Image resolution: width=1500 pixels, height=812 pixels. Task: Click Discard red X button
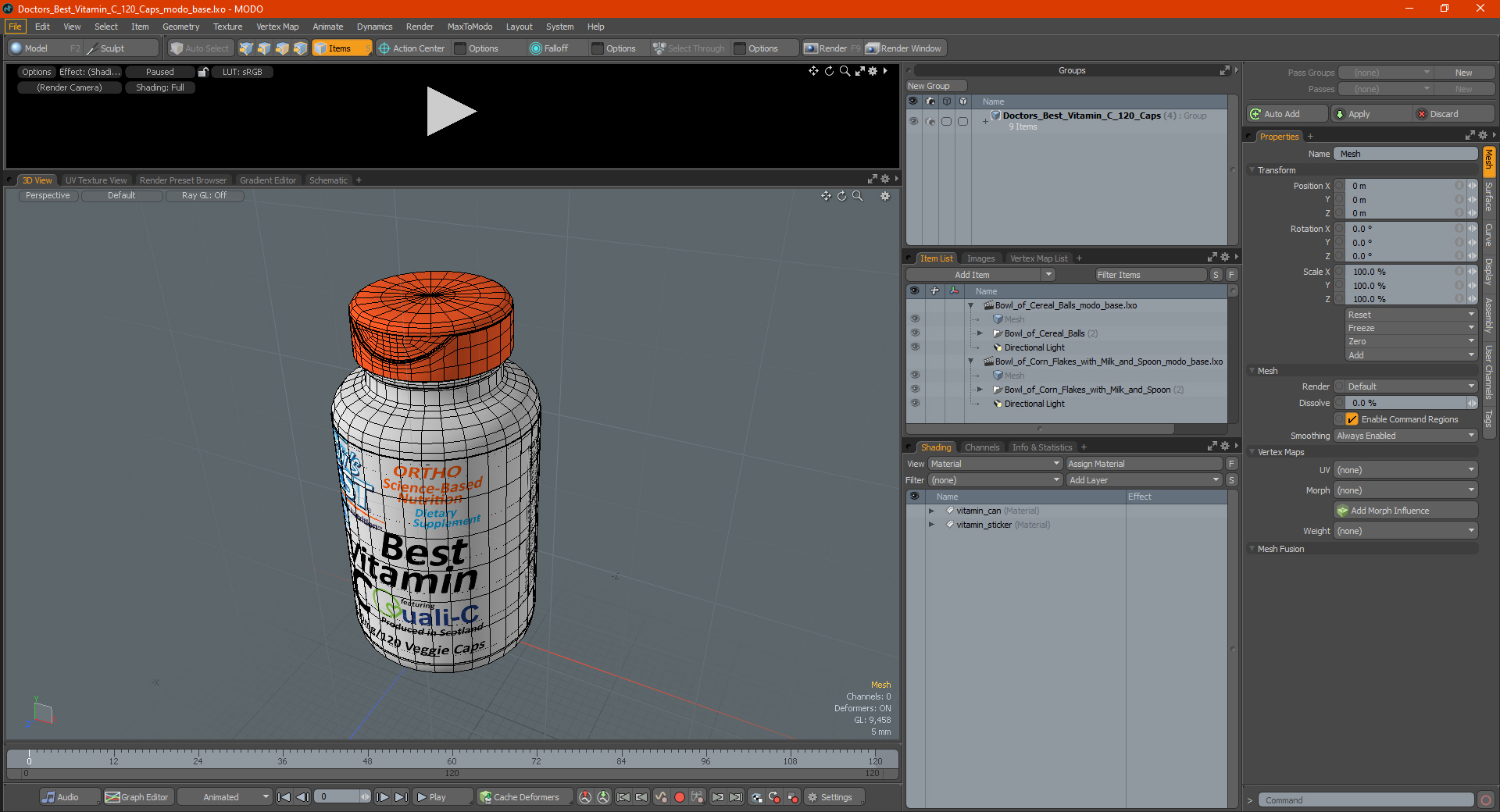[x=1453, y=114]
